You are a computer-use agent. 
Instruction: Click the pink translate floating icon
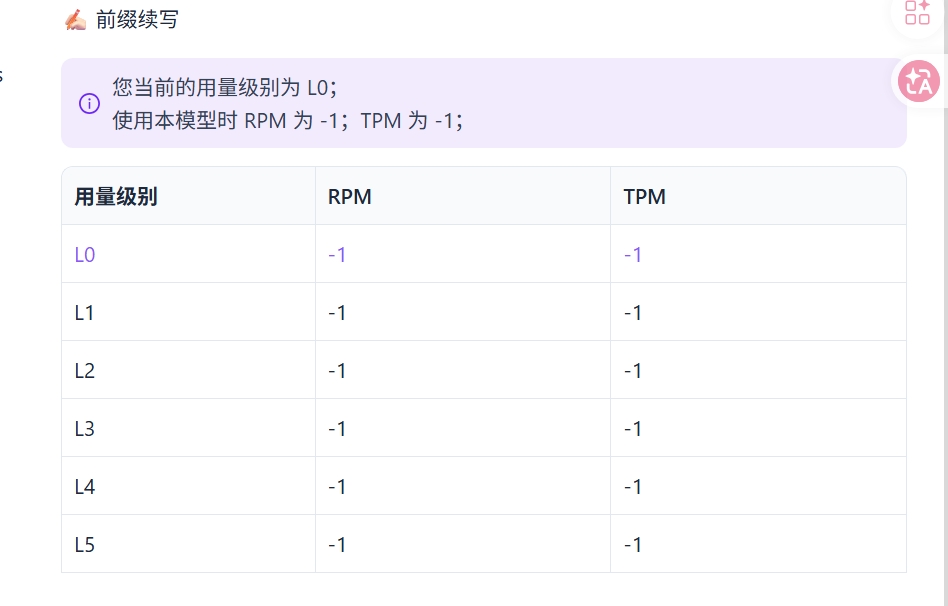click(x=918, y=81)
